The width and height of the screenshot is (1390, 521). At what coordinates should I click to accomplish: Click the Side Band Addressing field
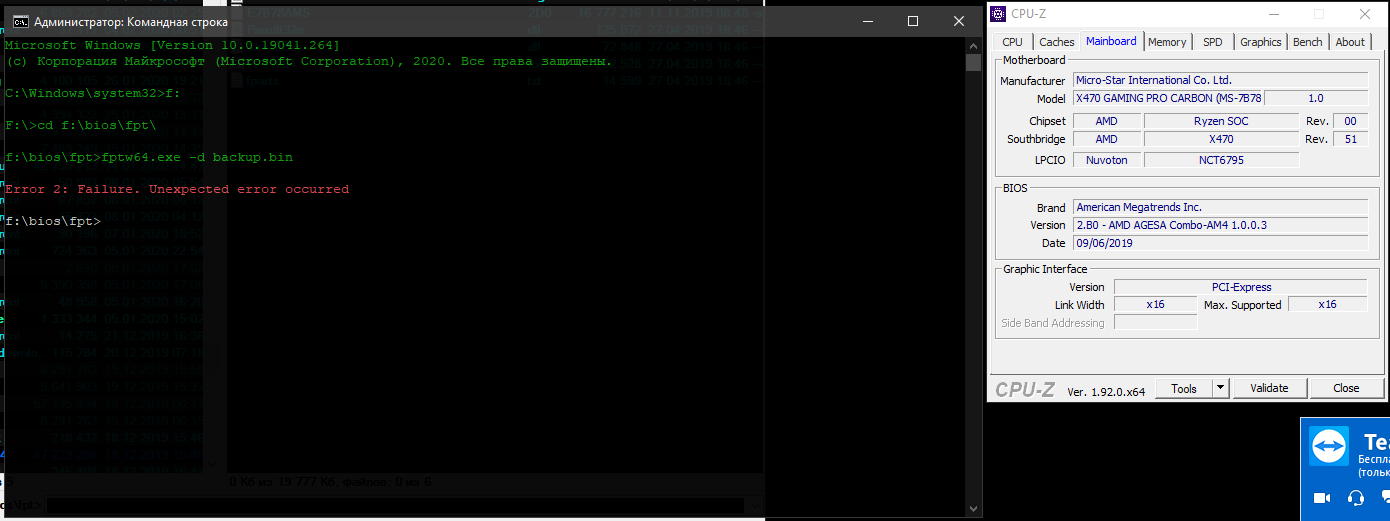click(x=1155, y=323)
